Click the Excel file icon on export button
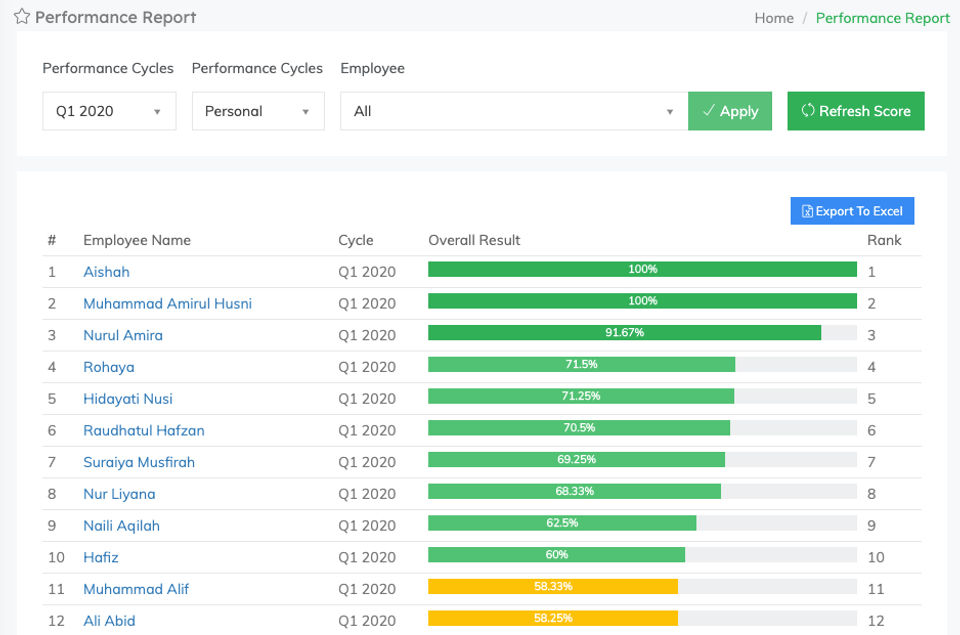This screenshot has height=635, width=960. [x=808, y=211]
